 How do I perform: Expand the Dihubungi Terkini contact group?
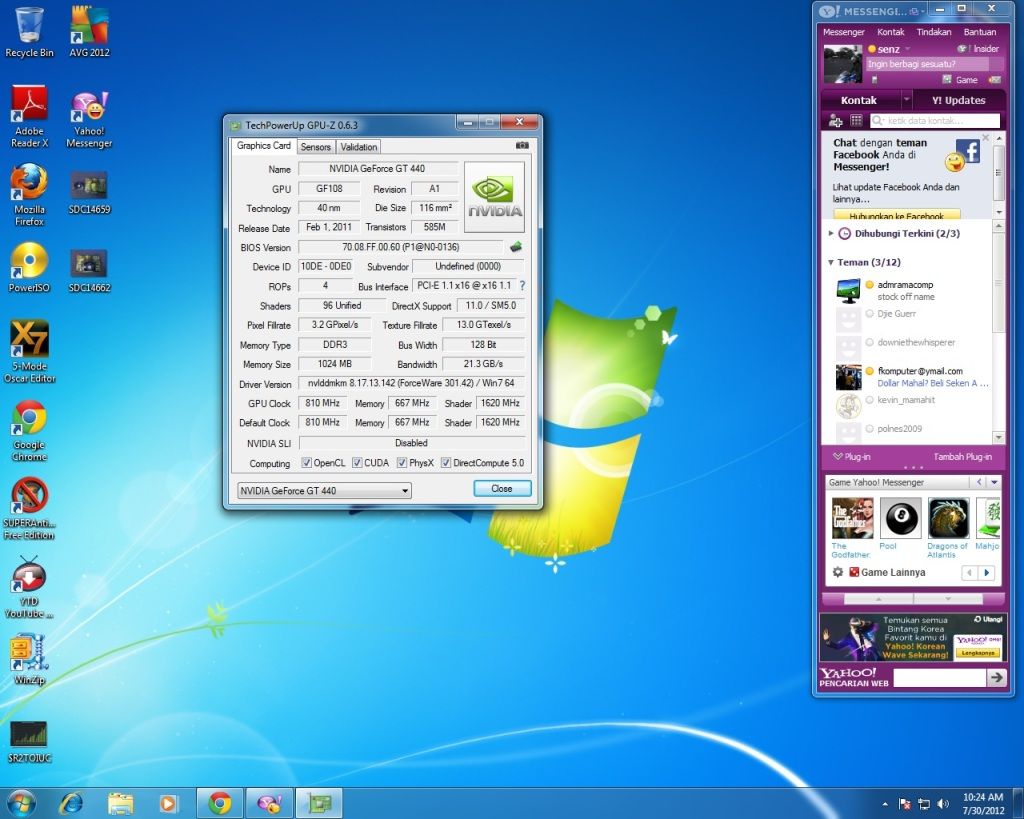[831, 233]
